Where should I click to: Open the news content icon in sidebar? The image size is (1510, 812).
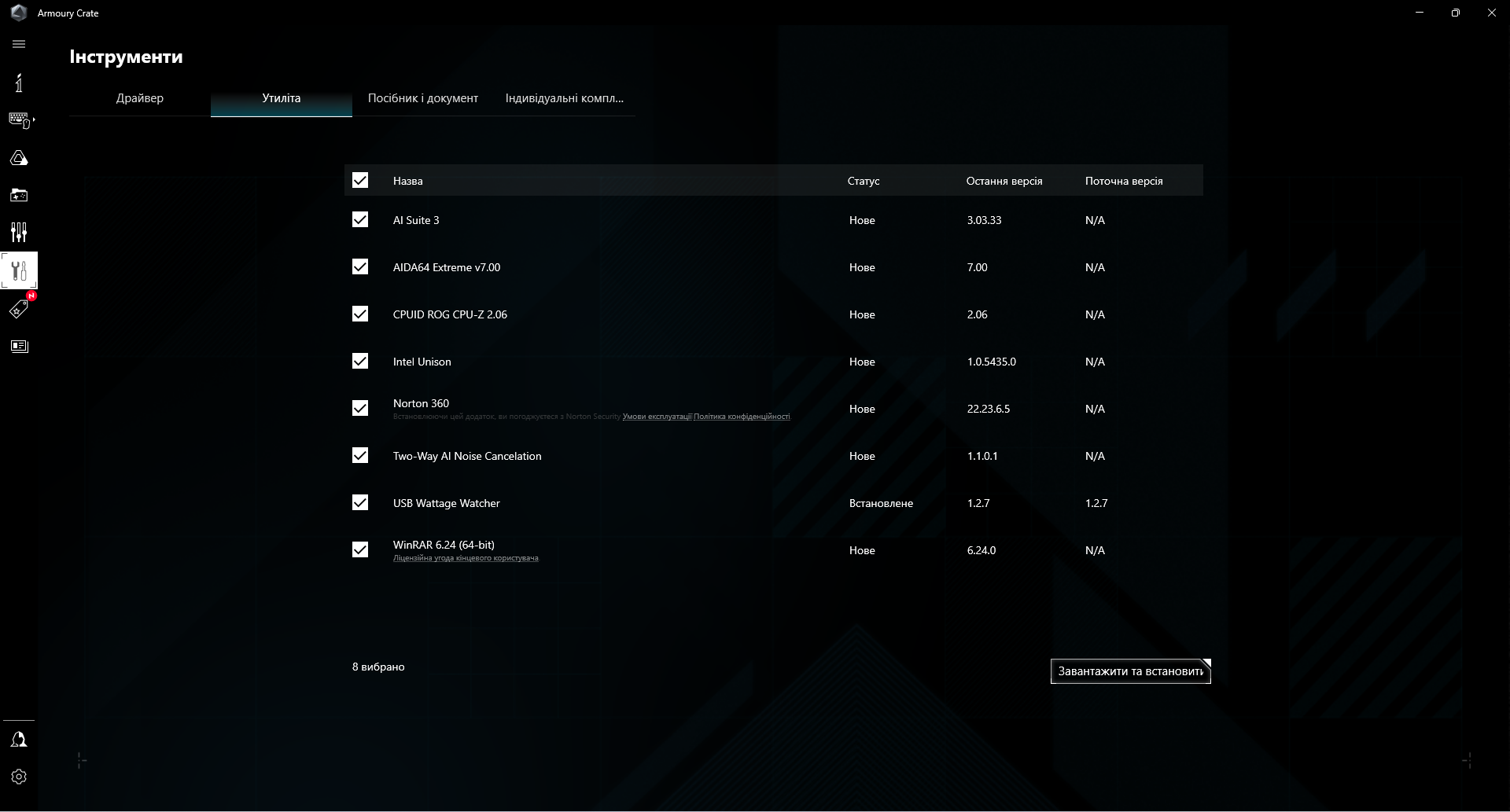(x=18, y=346)
